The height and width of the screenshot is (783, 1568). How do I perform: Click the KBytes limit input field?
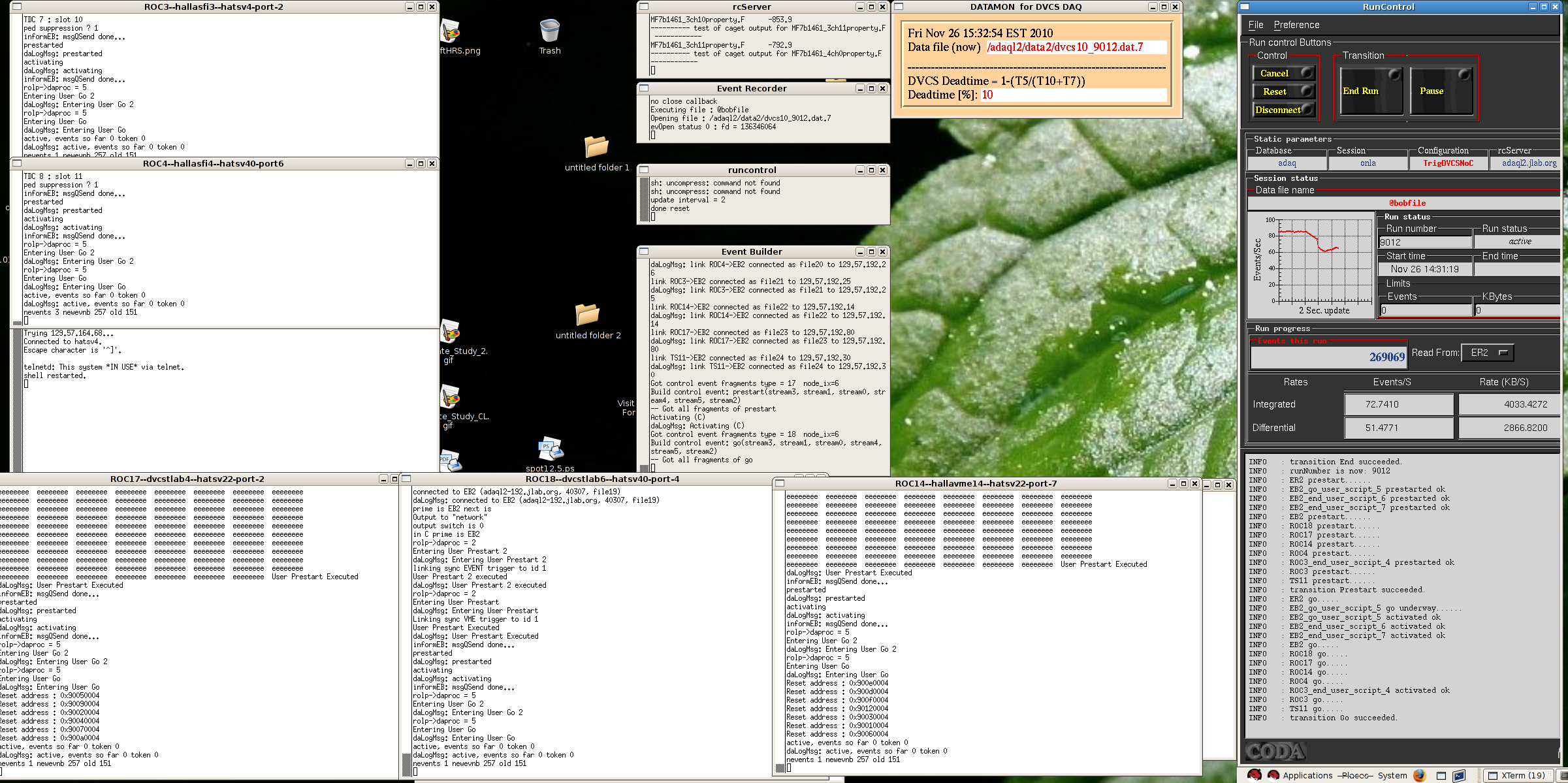(x=1518, y=310)
